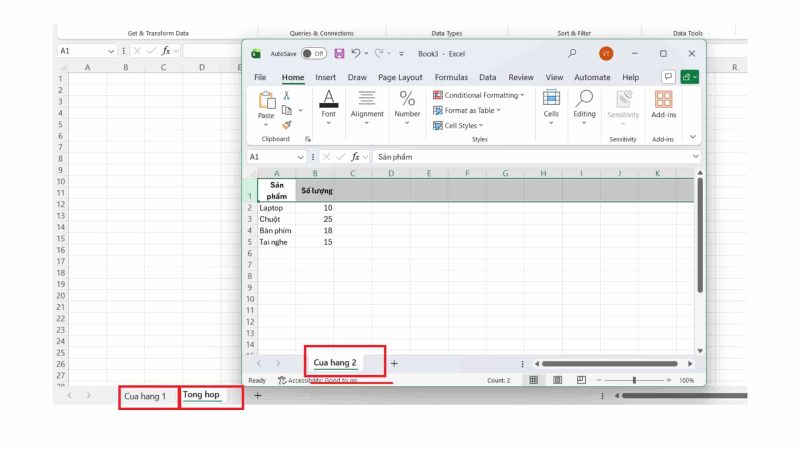Open the Search magnifier in Book3 title bar
800x450 pixels.
point(572,53)
